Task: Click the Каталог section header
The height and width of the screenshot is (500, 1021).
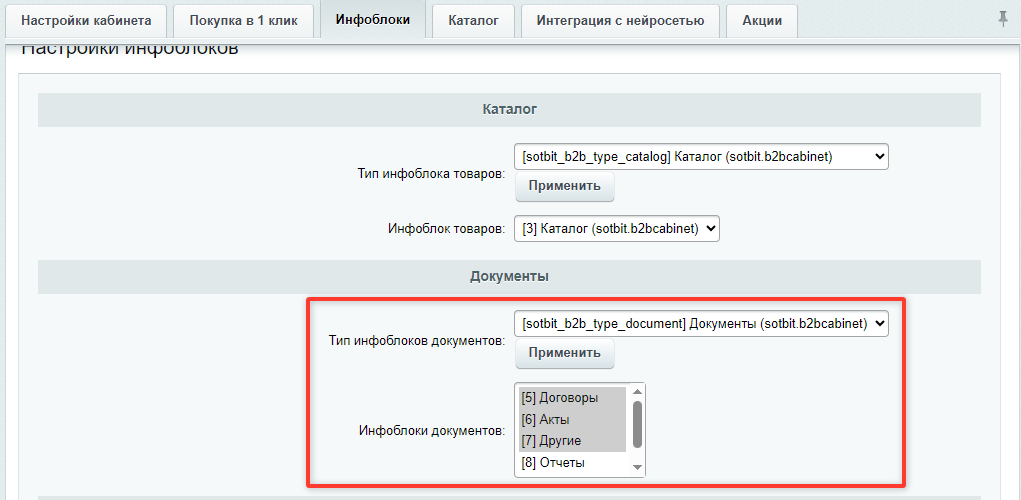Action: point(509,109)
